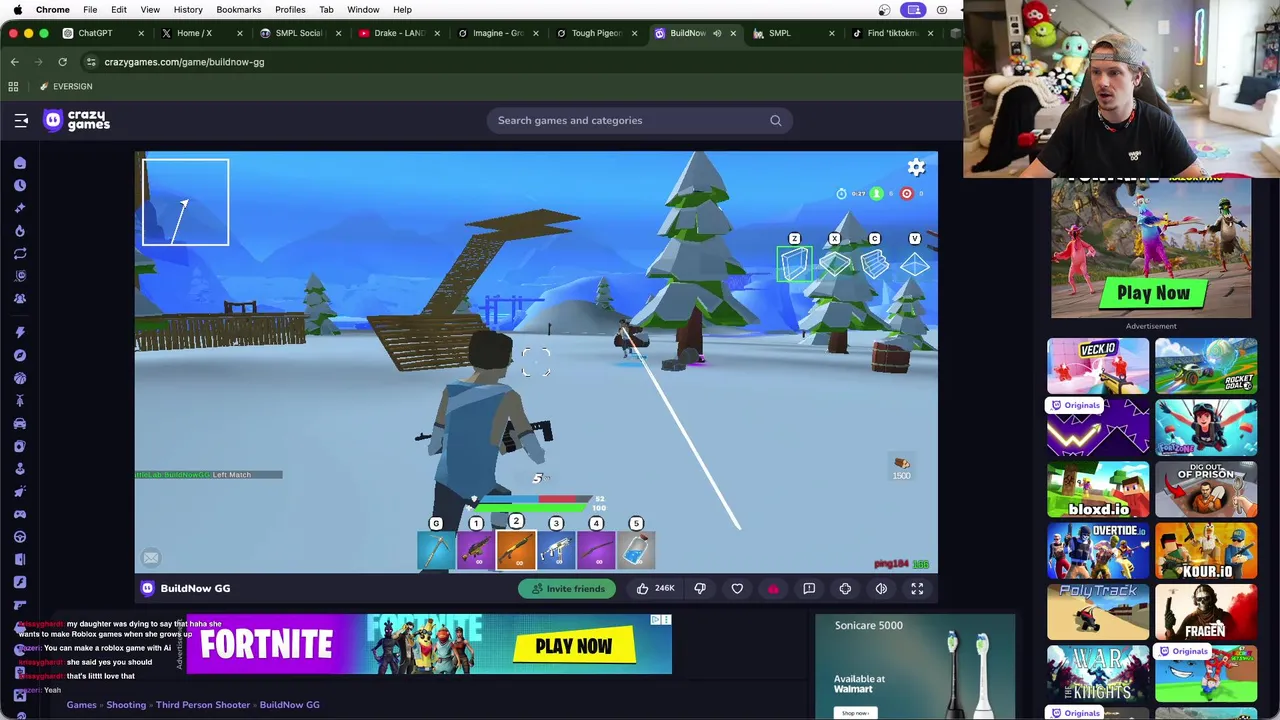Open New games sparkle sidebar icon
Screen dimensions: 1280x720
pyautogui.click(x=19, y=208)
